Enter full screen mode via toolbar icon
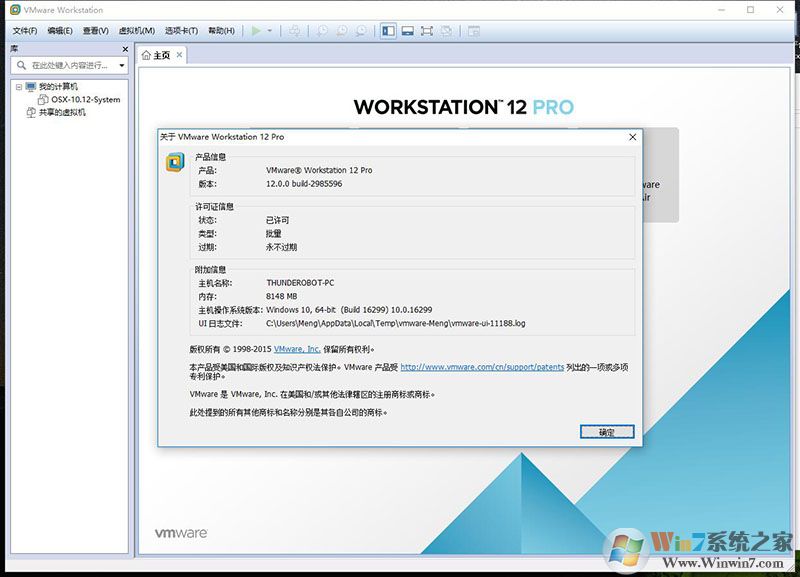Image resolution: width=800 pixels, height=577 pixels. (x=427, y=31)
